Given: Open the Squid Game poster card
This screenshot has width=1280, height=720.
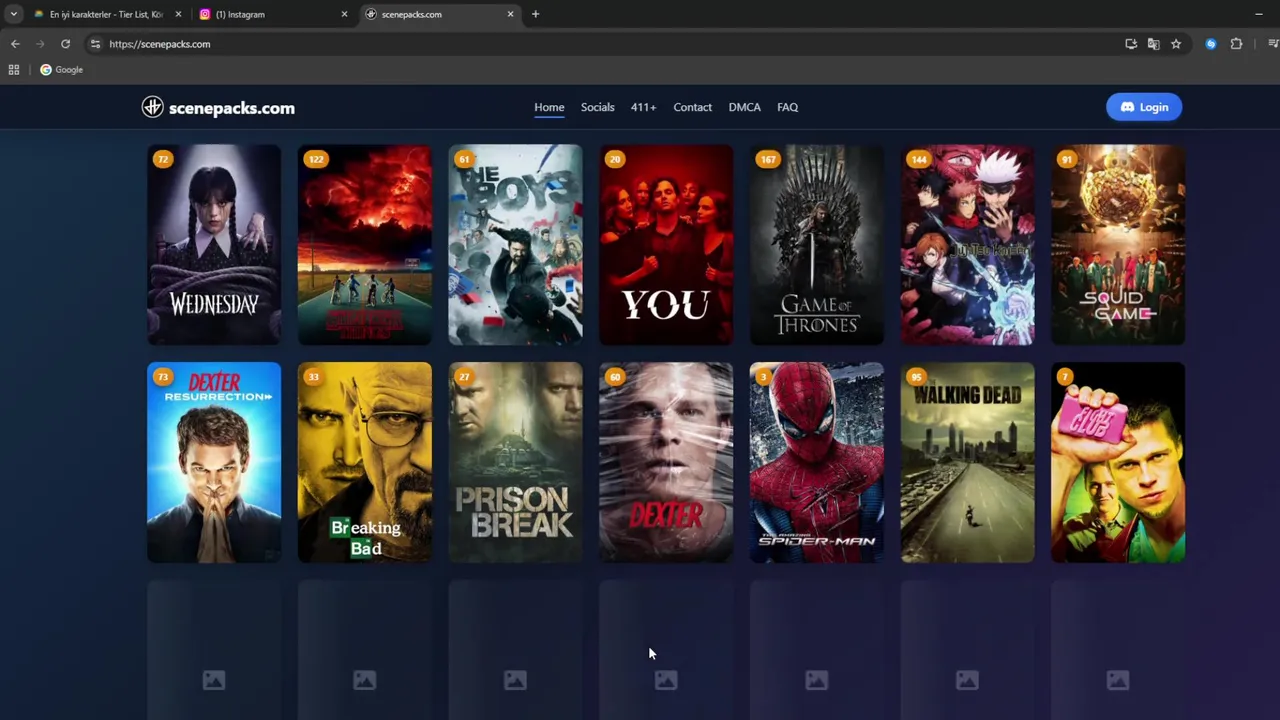Looking at the screenshot, I should (1118, 245).
